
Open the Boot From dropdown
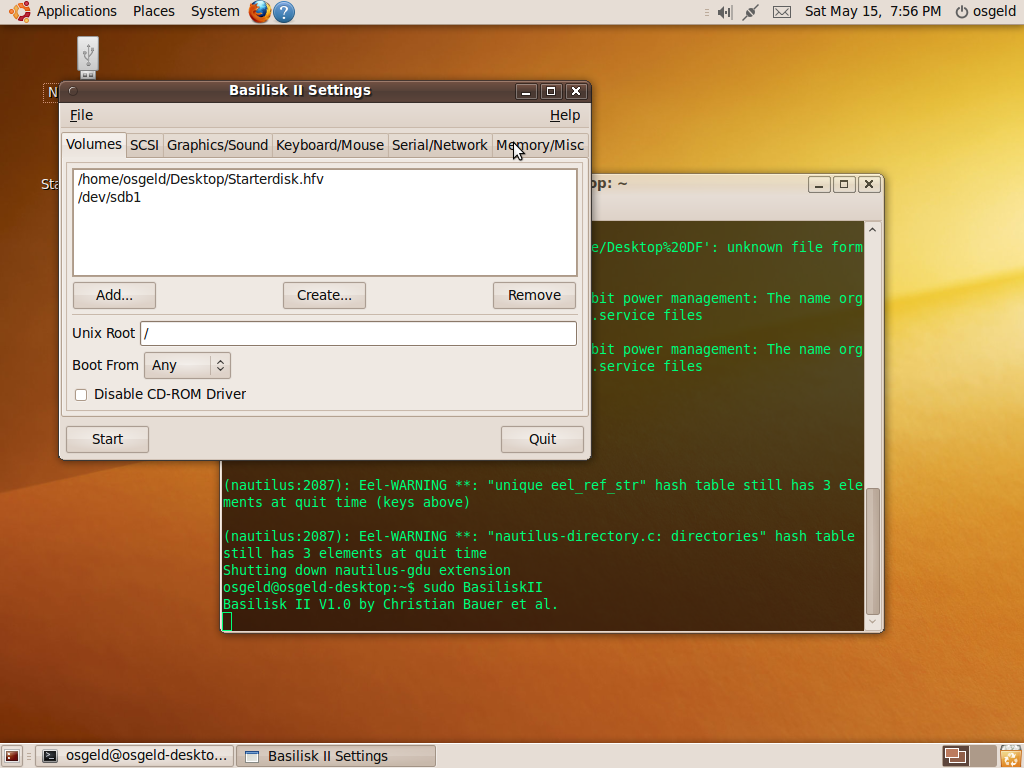click(187, 366)
